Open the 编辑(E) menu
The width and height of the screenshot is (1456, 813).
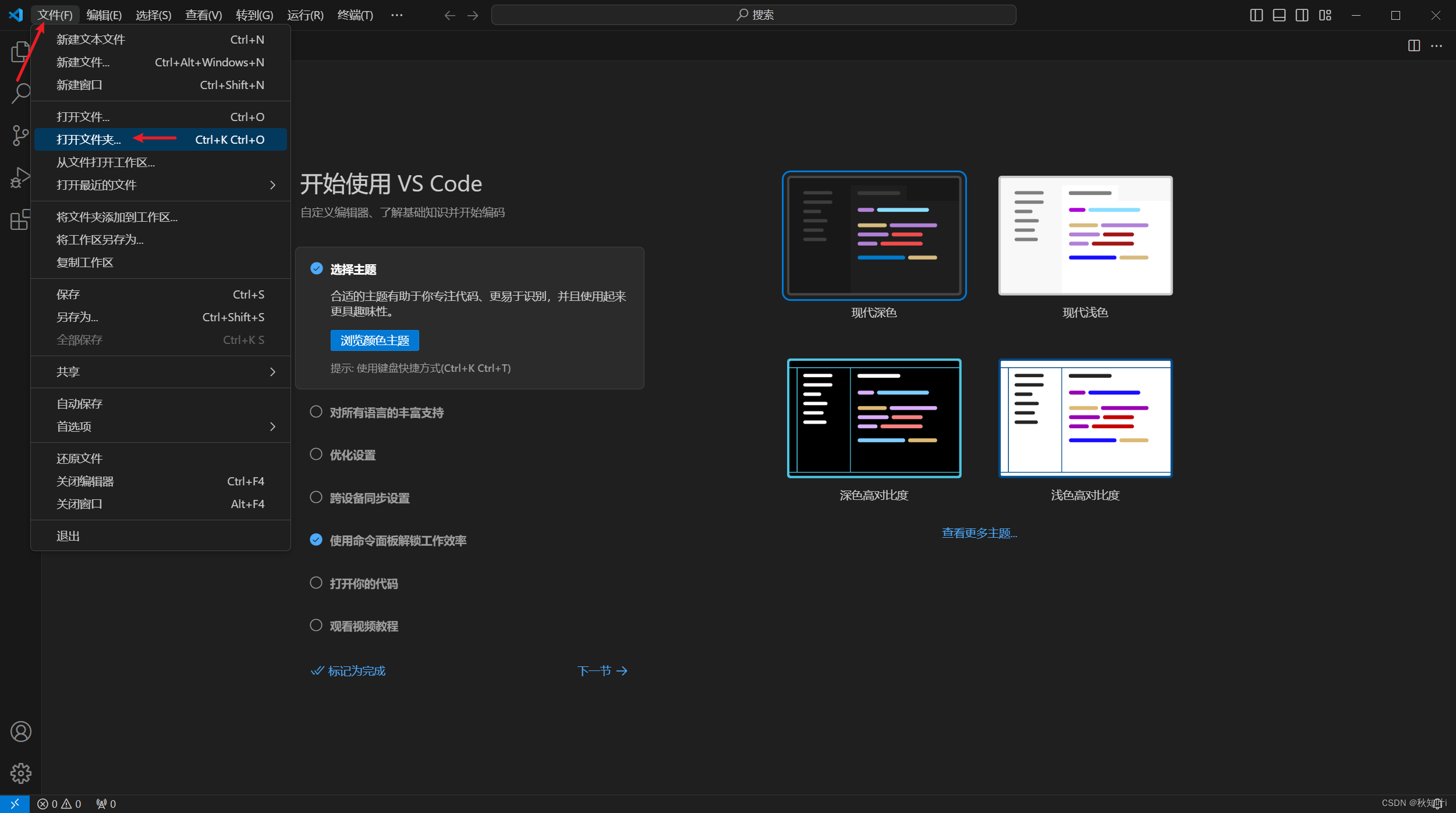[x=104, y=15]
